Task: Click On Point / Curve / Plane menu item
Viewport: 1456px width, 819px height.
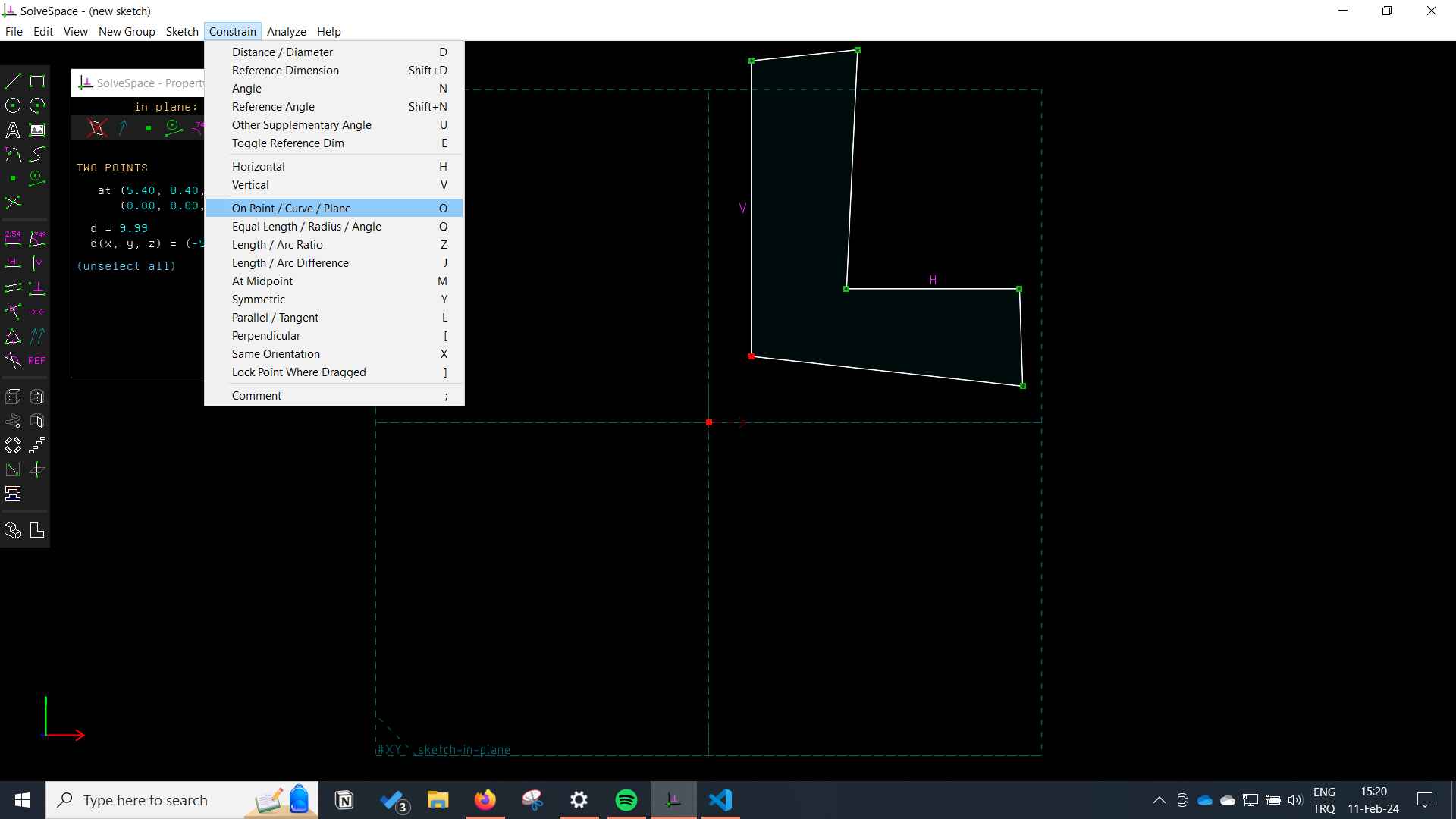Action: (291, 208)
